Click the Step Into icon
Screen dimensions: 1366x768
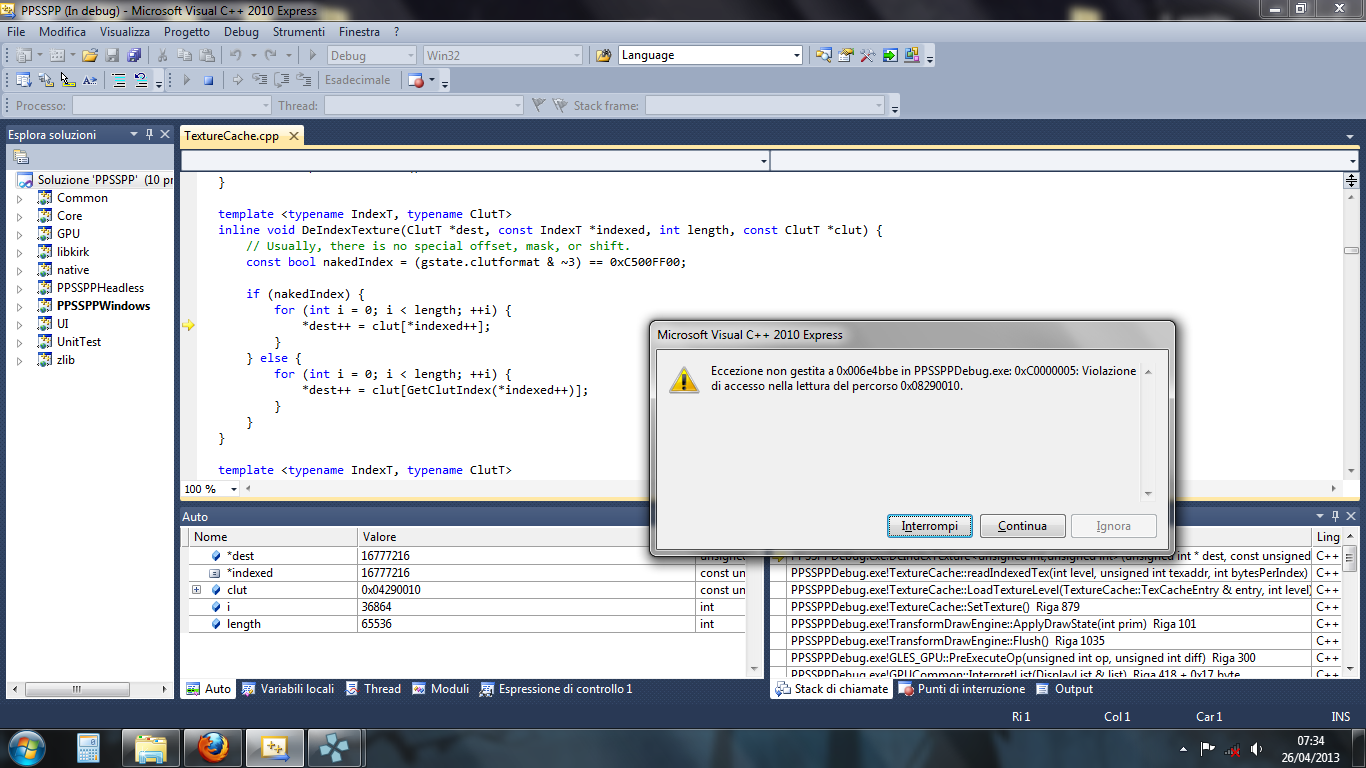tap(261, 80)
